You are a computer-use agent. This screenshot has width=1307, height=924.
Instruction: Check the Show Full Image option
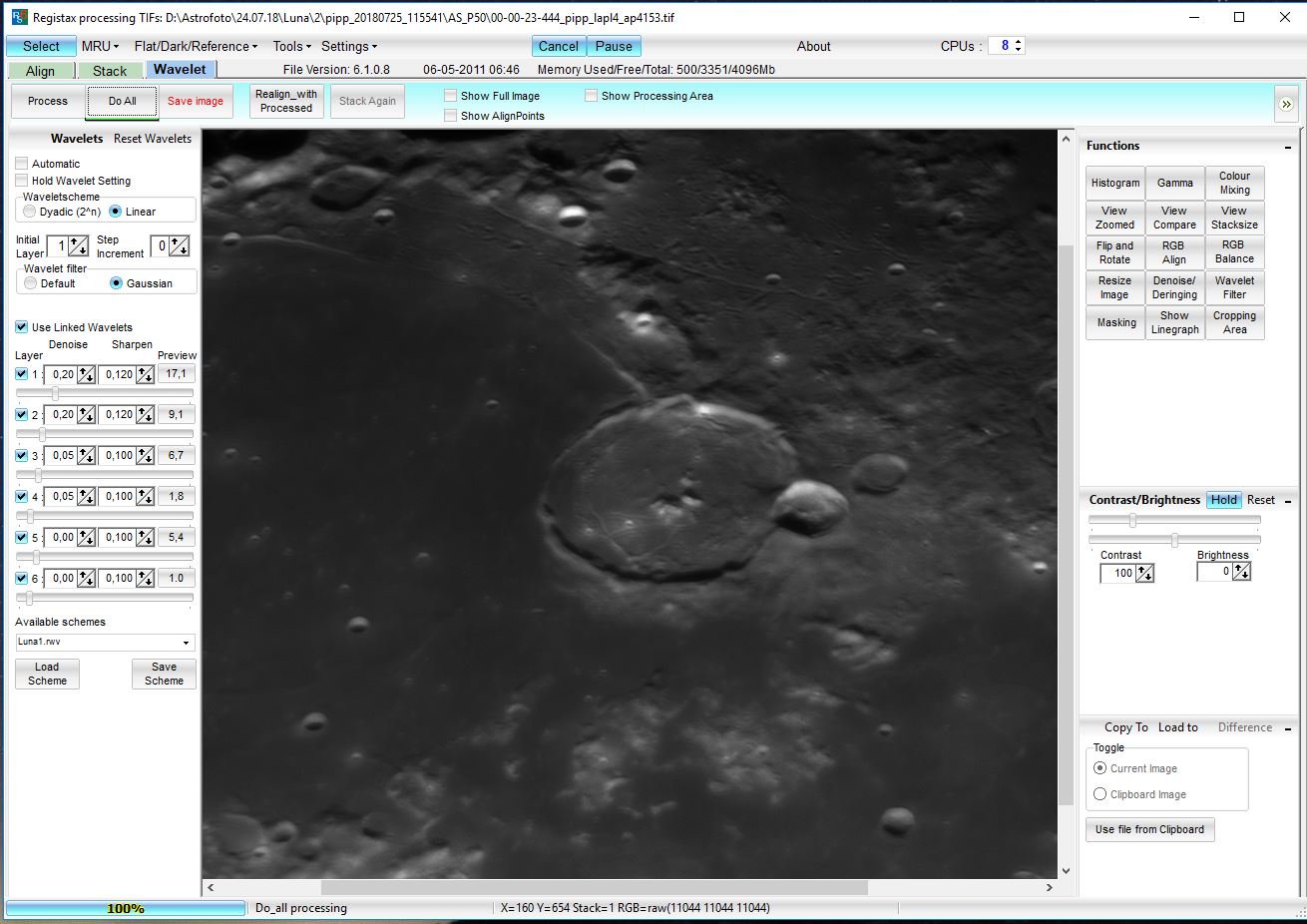(451, 96)
